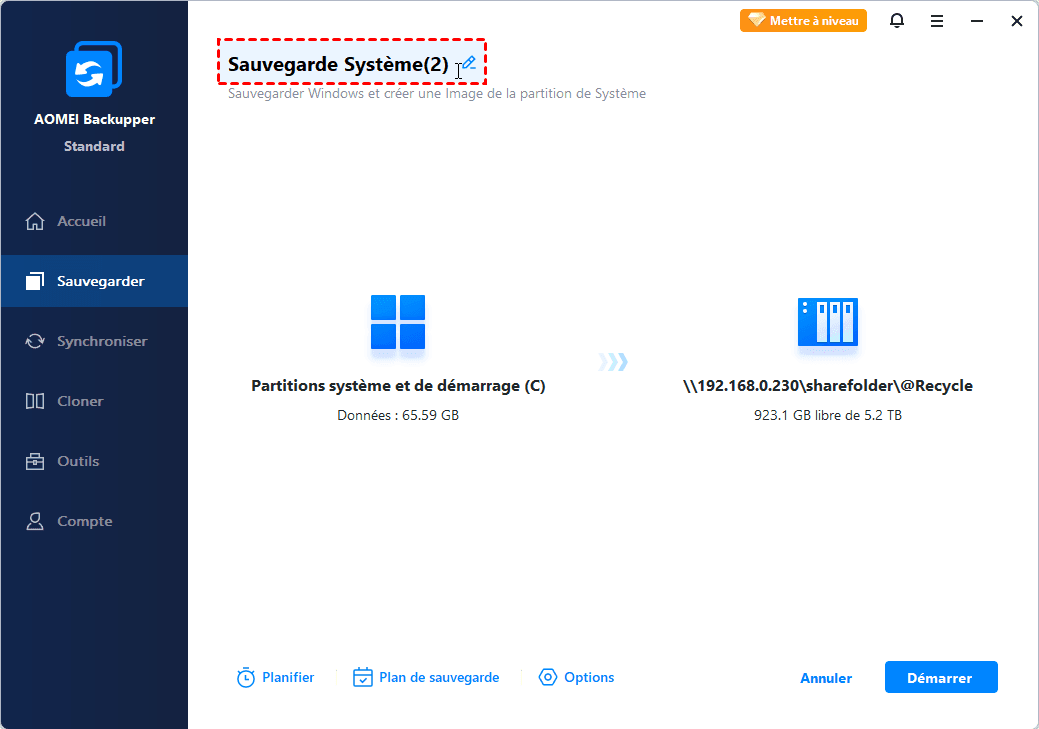Image resolution: width=1039 pixels, height=729 pixels.
Task: Click the pencil icon to rename task
Action: coord(469,63)
